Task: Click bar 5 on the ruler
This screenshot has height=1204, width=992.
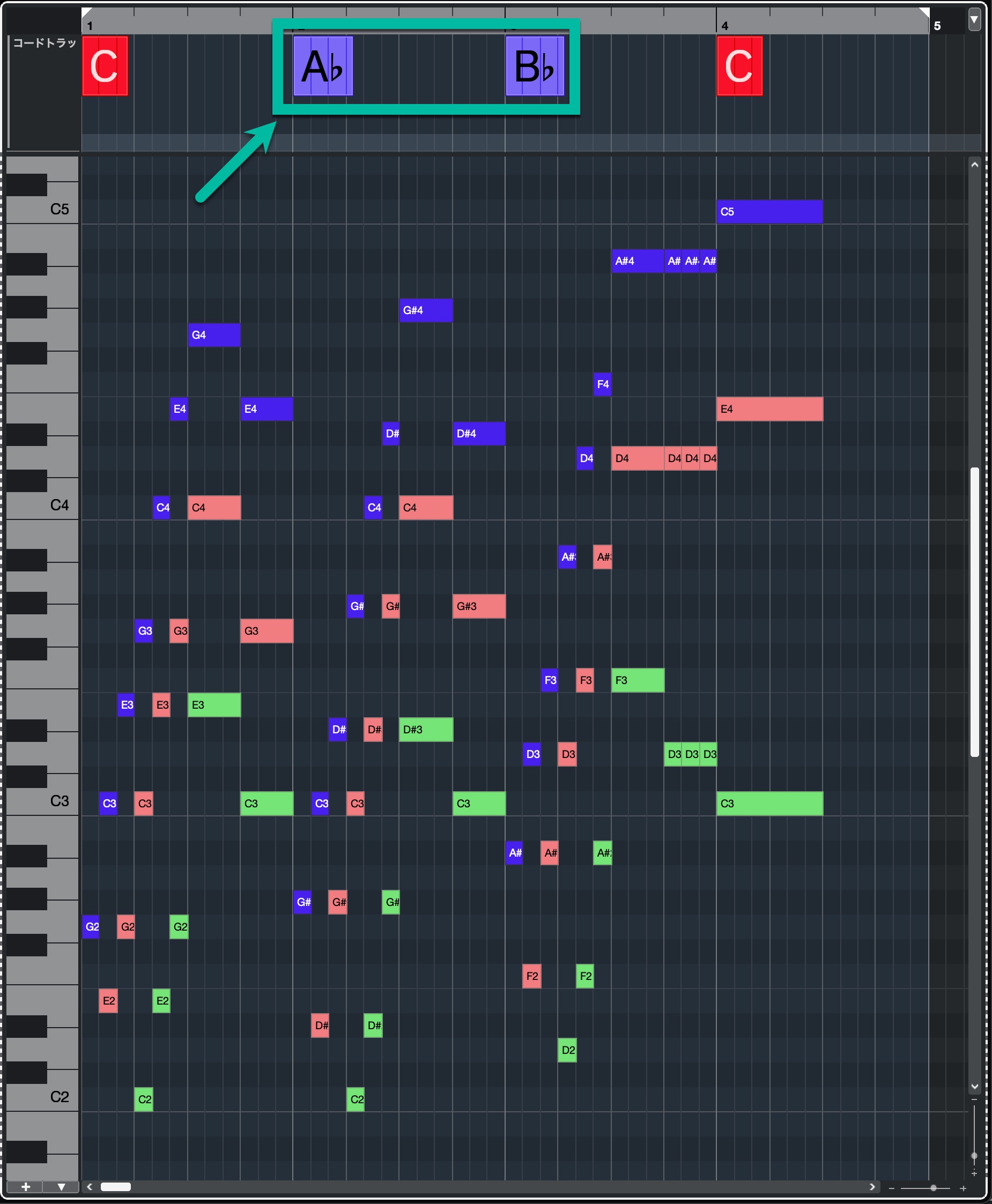Action: click(937, 26)
